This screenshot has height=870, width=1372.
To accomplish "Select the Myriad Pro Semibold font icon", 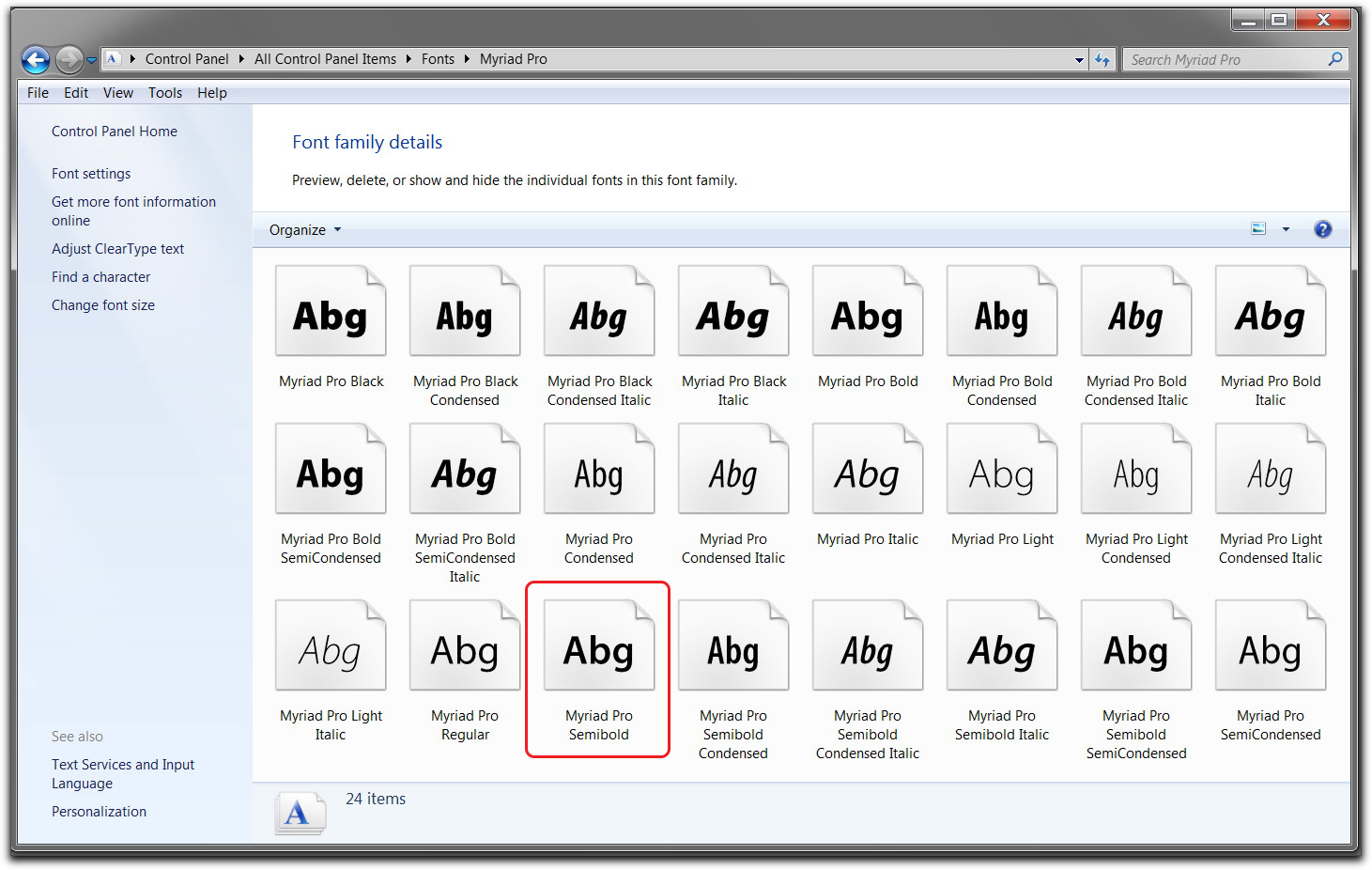I will [599, 646].
